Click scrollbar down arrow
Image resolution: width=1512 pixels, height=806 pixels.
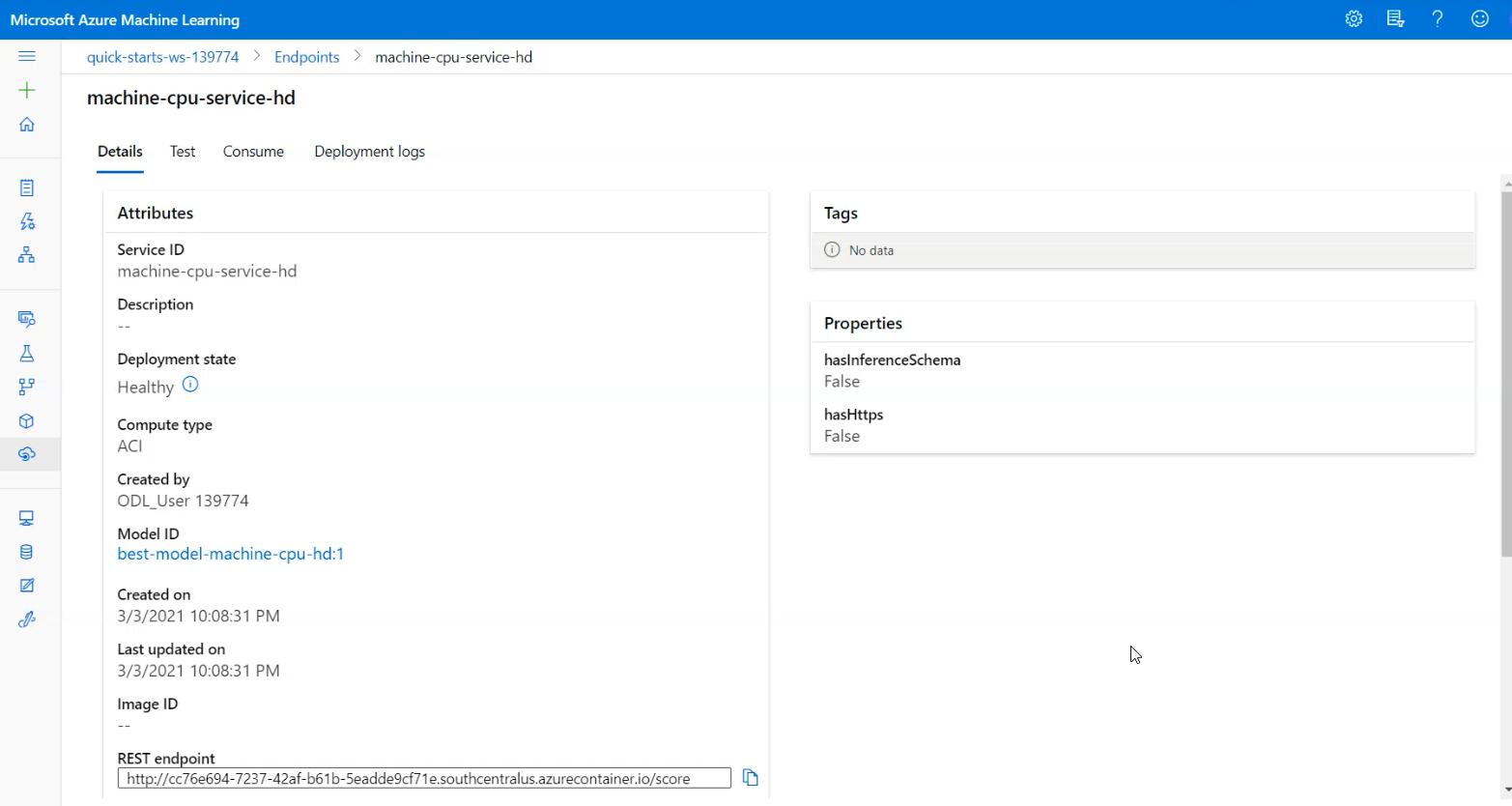pos(1506,791)
